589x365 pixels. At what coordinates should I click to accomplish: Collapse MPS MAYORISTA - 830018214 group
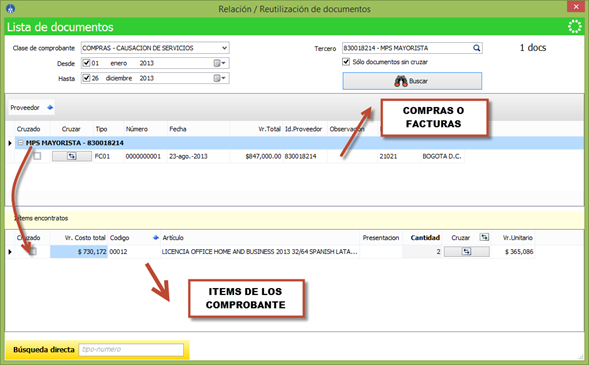click(21, 143)
